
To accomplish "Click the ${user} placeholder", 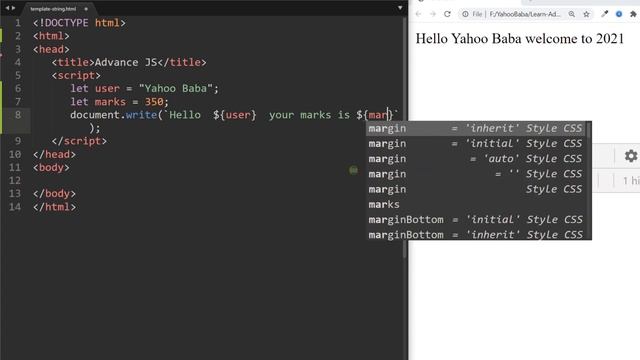I will click(x=235, y=115).
